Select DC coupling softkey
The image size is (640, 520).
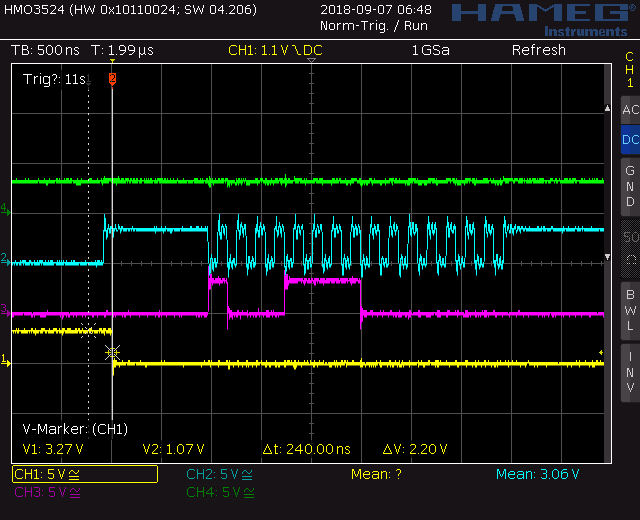630,140
